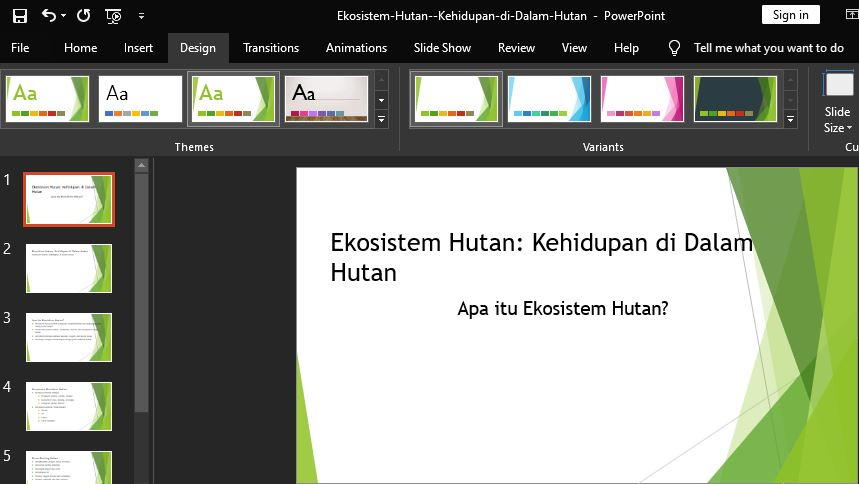The image size is (859, 484).
Task: Apply the wood-textured theme thumbnail
Action: (326, 98)
